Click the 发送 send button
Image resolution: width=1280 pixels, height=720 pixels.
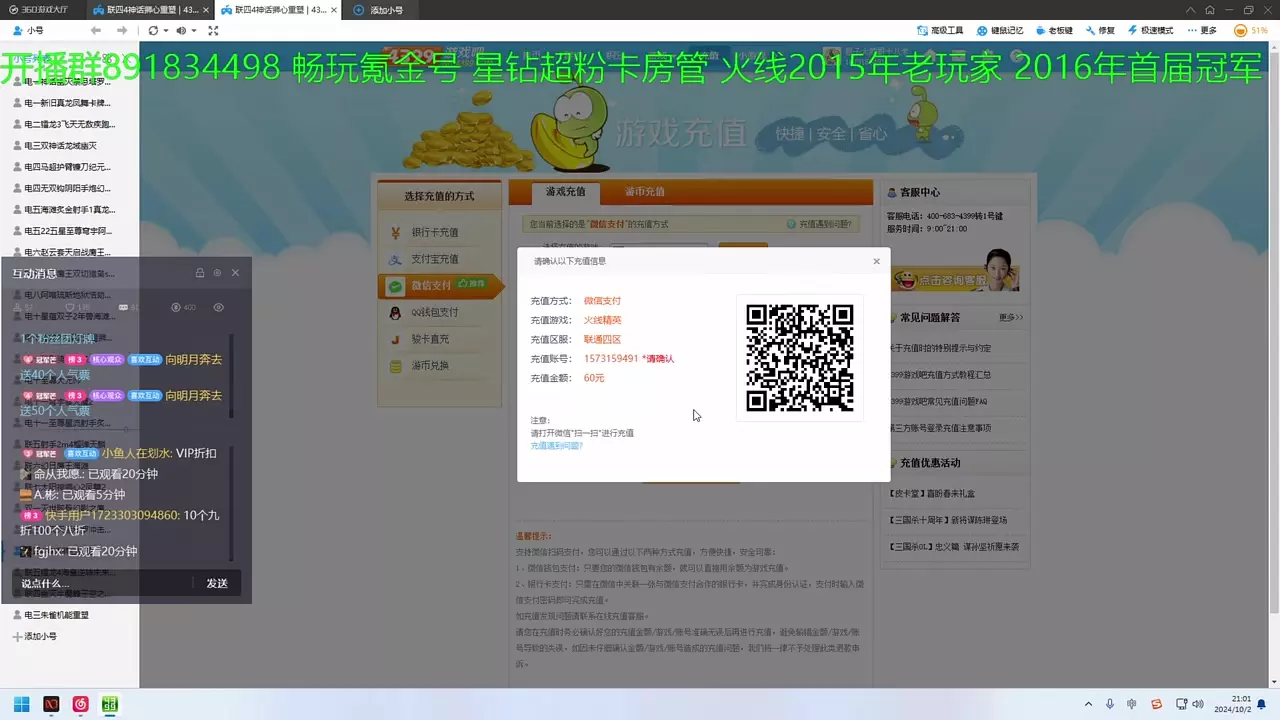point(217,583)
